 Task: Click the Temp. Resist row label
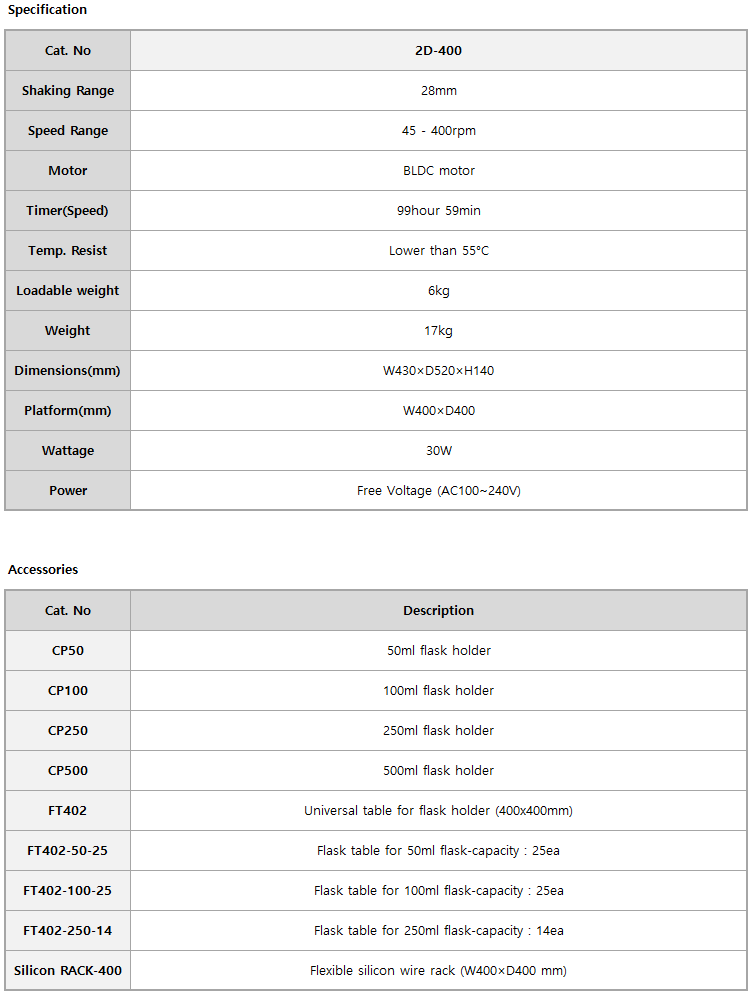pos(68,251)
